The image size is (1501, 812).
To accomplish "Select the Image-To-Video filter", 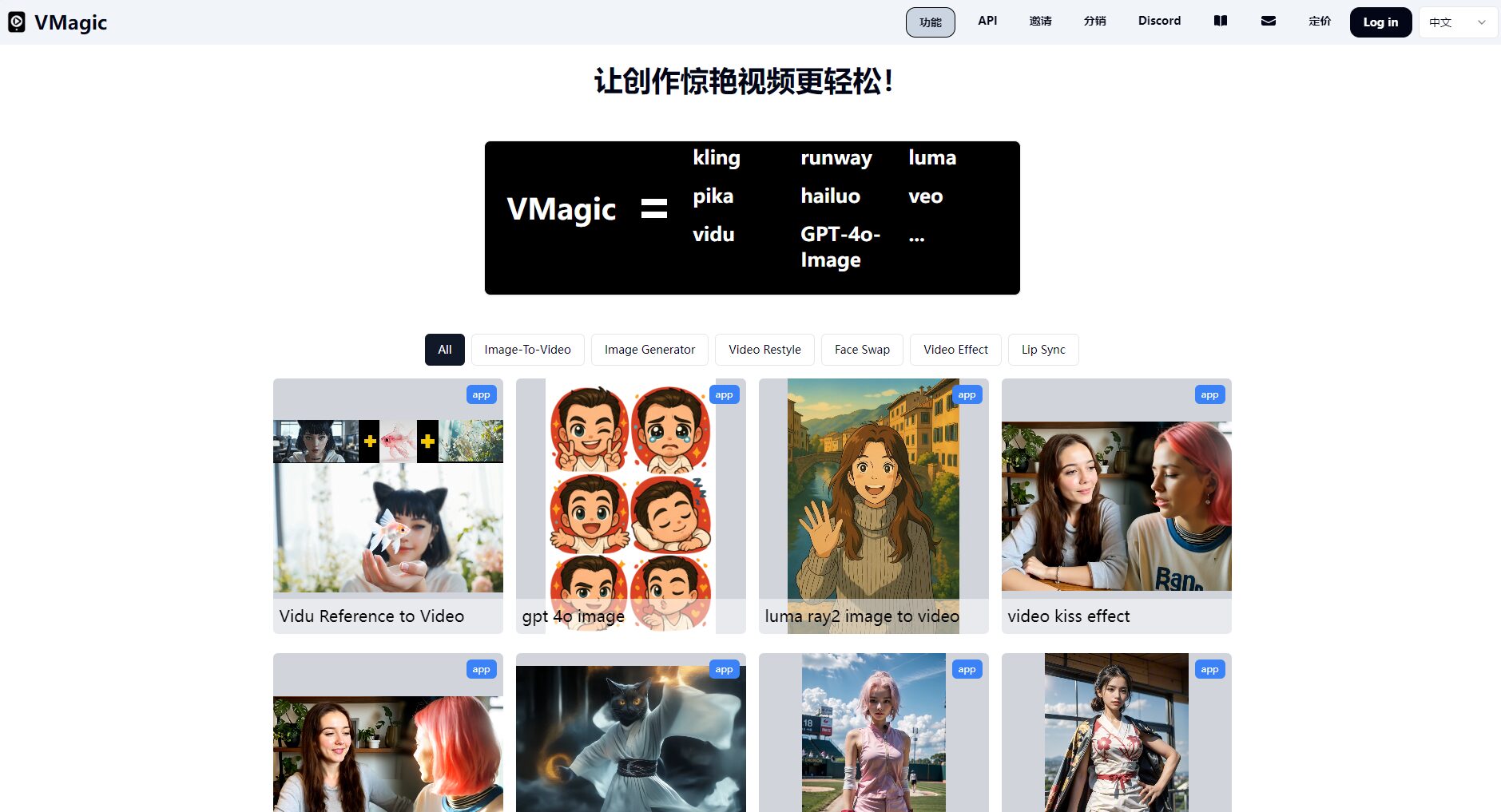I will (528, 350).
